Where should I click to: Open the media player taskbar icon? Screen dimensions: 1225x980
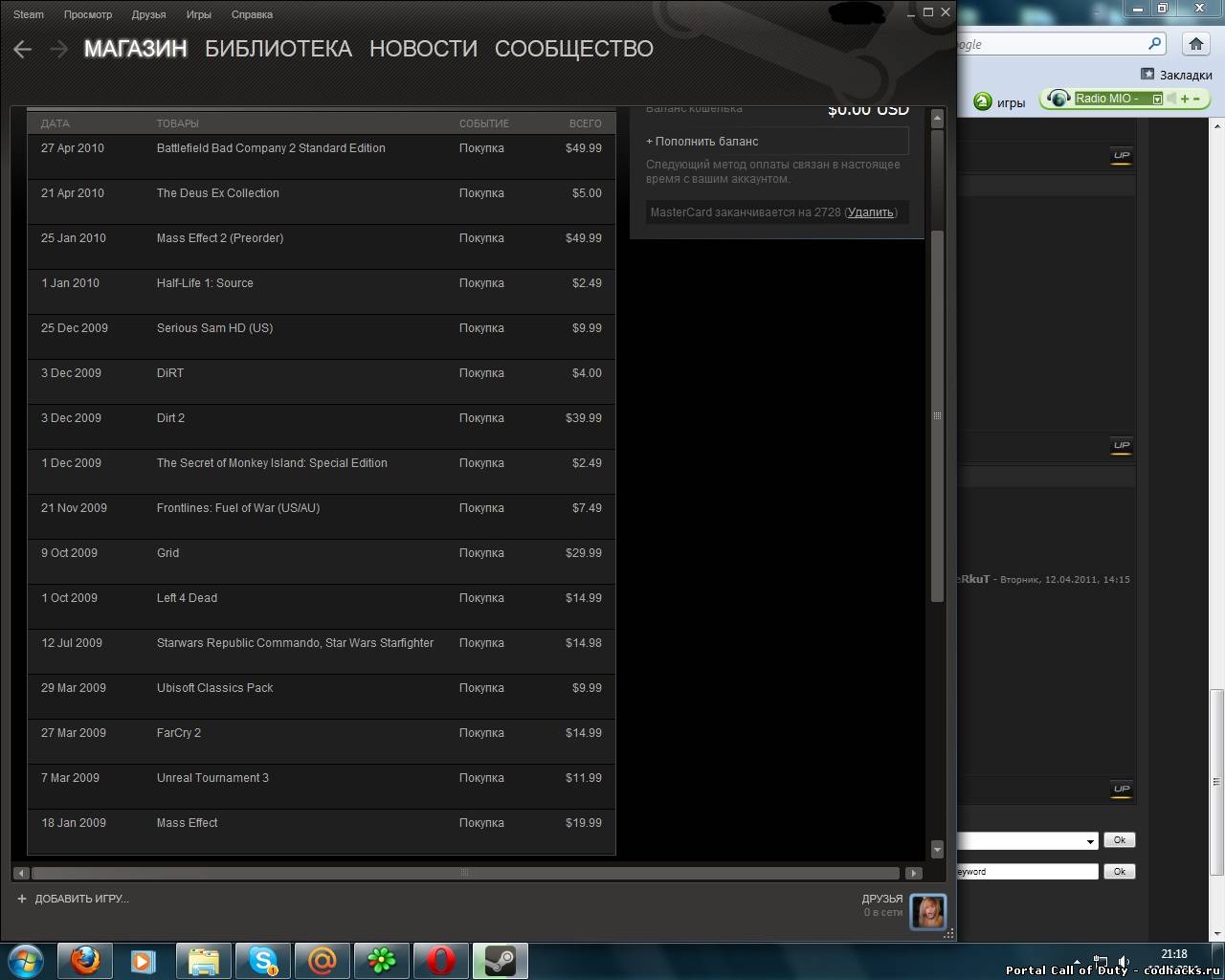click(143, 960)
